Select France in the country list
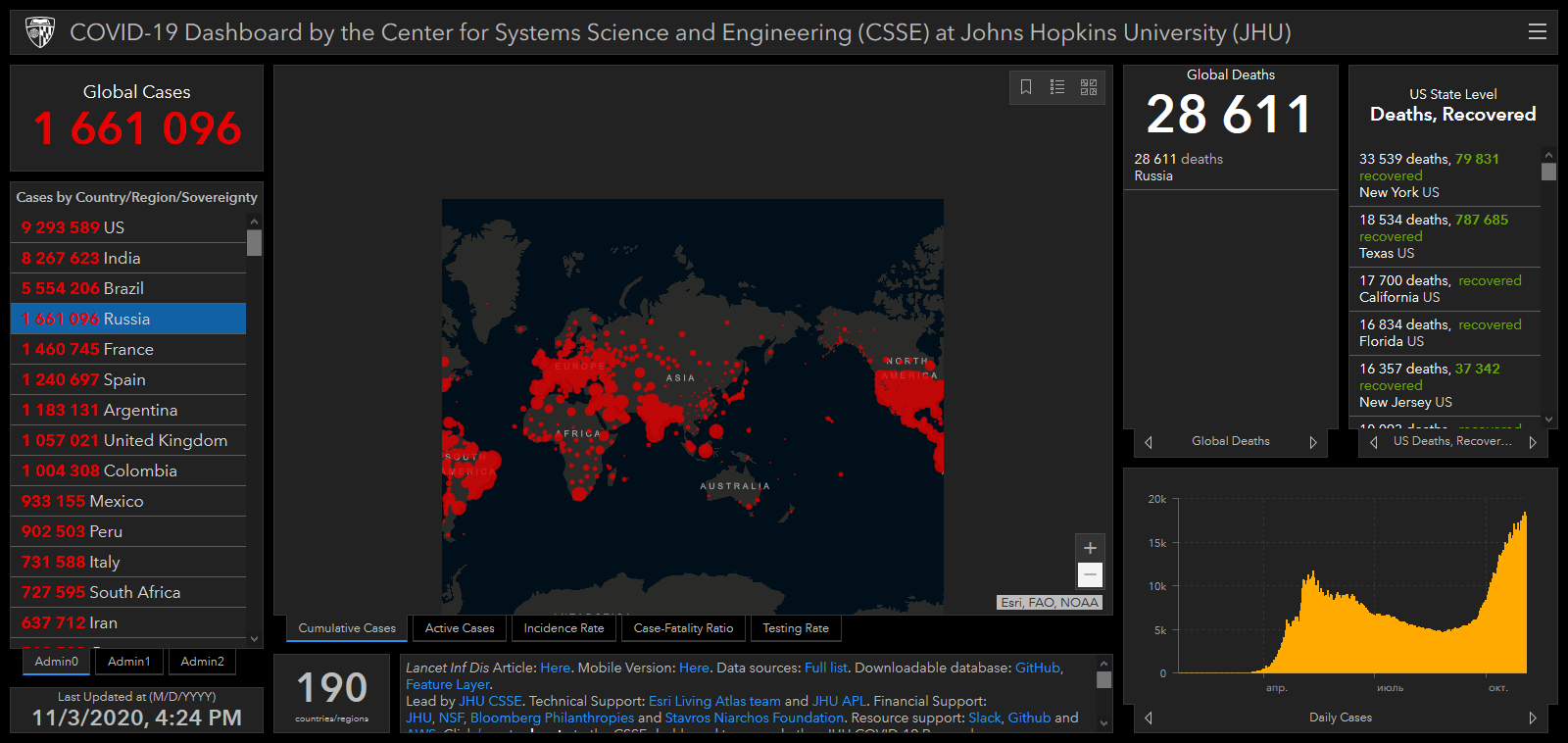This screenshot has width=1568, height=743. 128,349
